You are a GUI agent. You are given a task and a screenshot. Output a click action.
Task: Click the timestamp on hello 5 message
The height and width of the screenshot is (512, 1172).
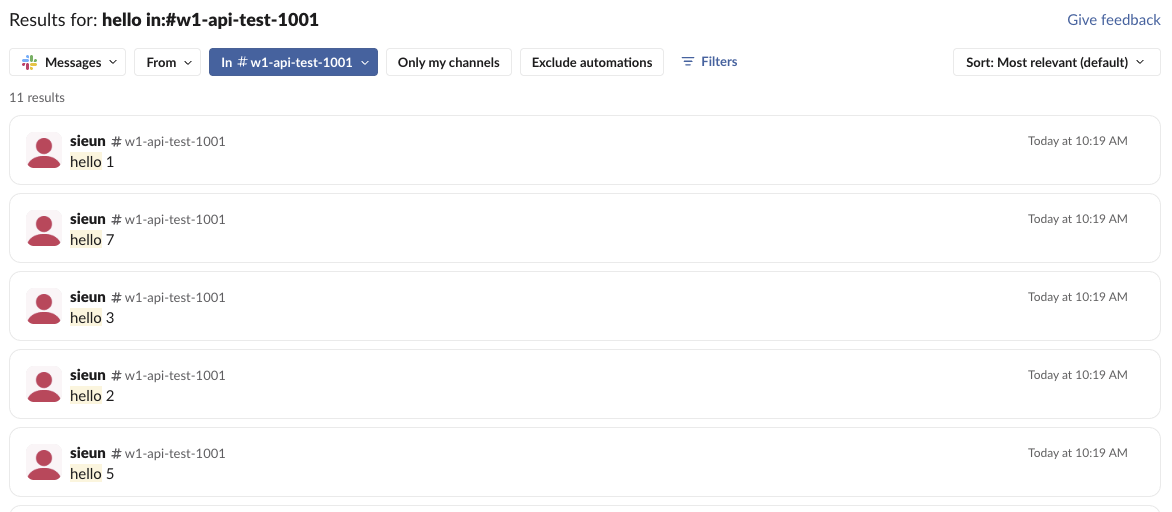1077,452
